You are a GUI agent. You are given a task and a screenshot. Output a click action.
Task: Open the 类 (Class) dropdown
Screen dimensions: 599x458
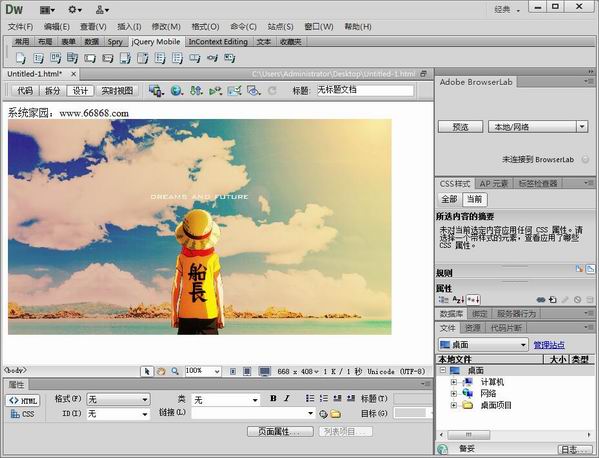pos(226,400)
